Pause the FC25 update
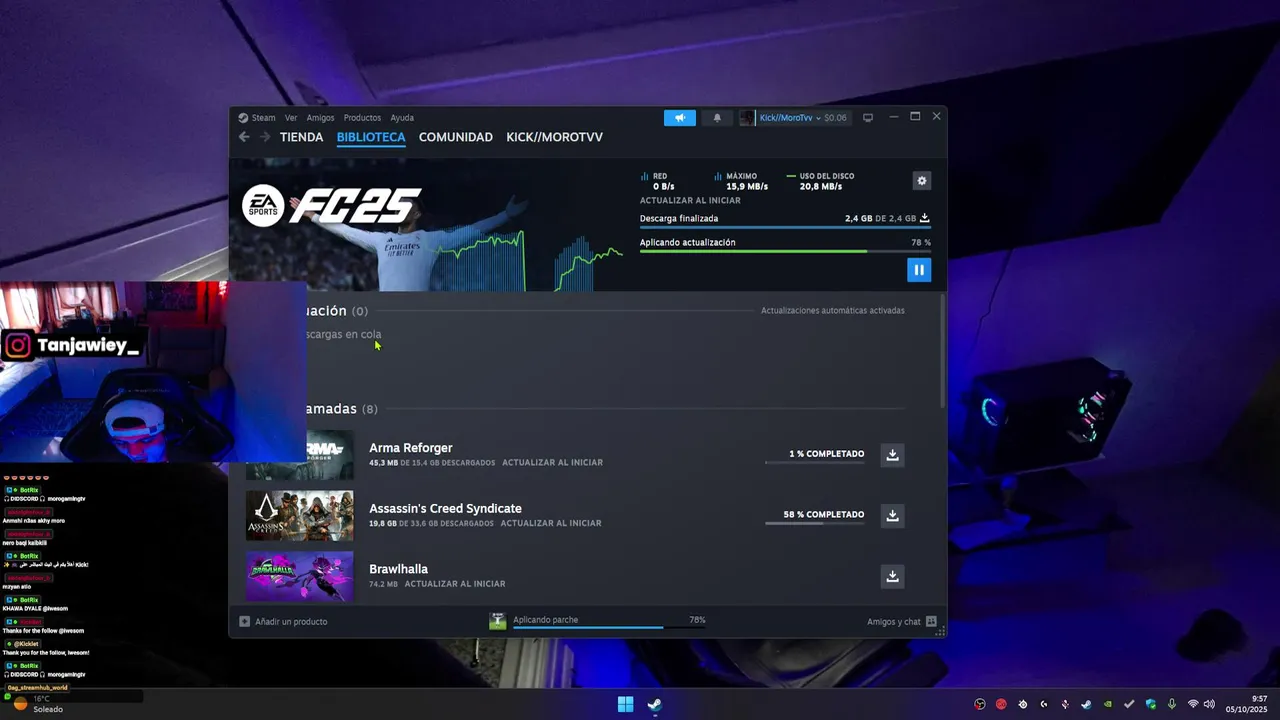Screen dimensions: 1280x720 [x=919, y=269]
